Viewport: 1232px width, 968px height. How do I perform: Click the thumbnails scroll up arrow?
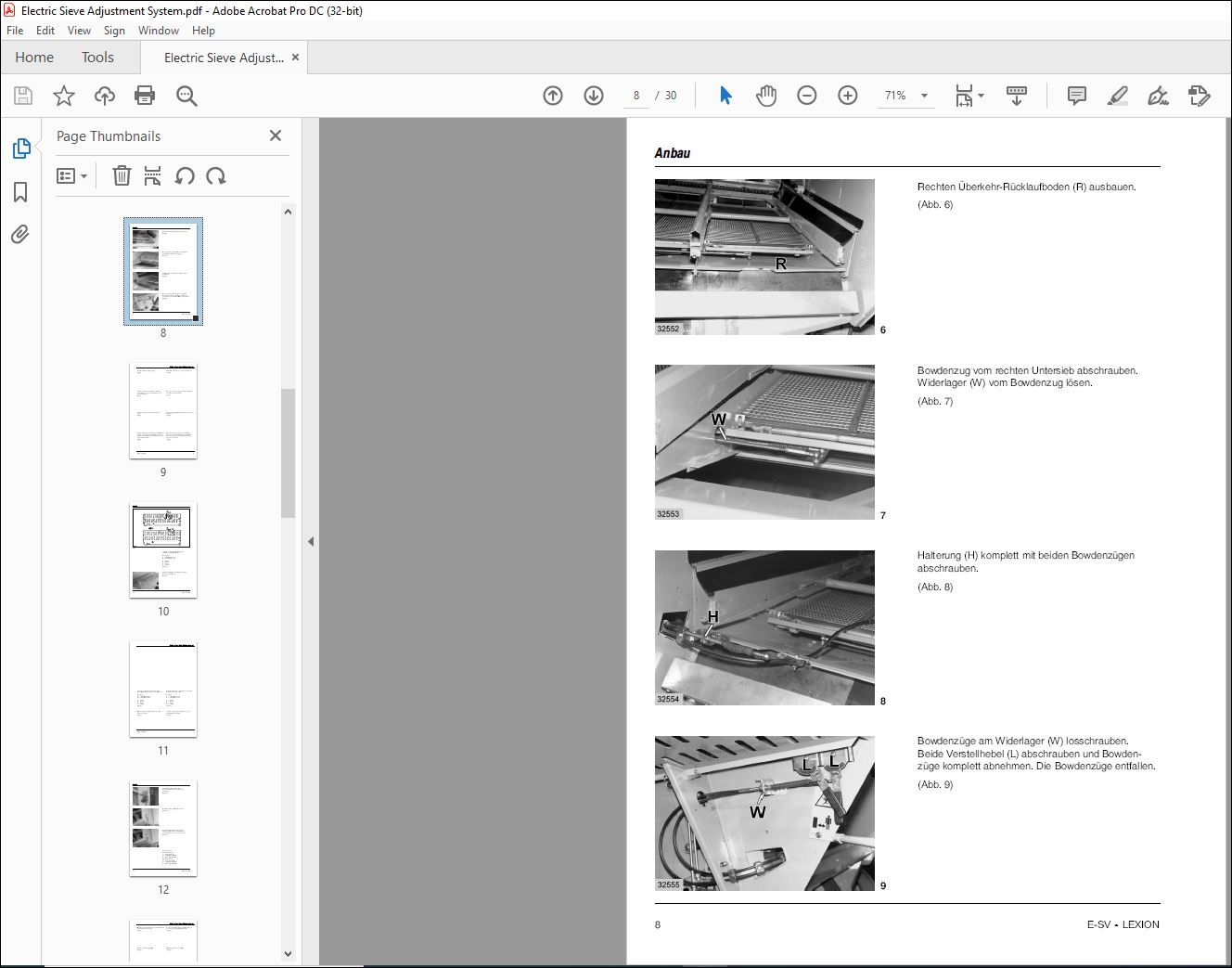pos(288,212)
